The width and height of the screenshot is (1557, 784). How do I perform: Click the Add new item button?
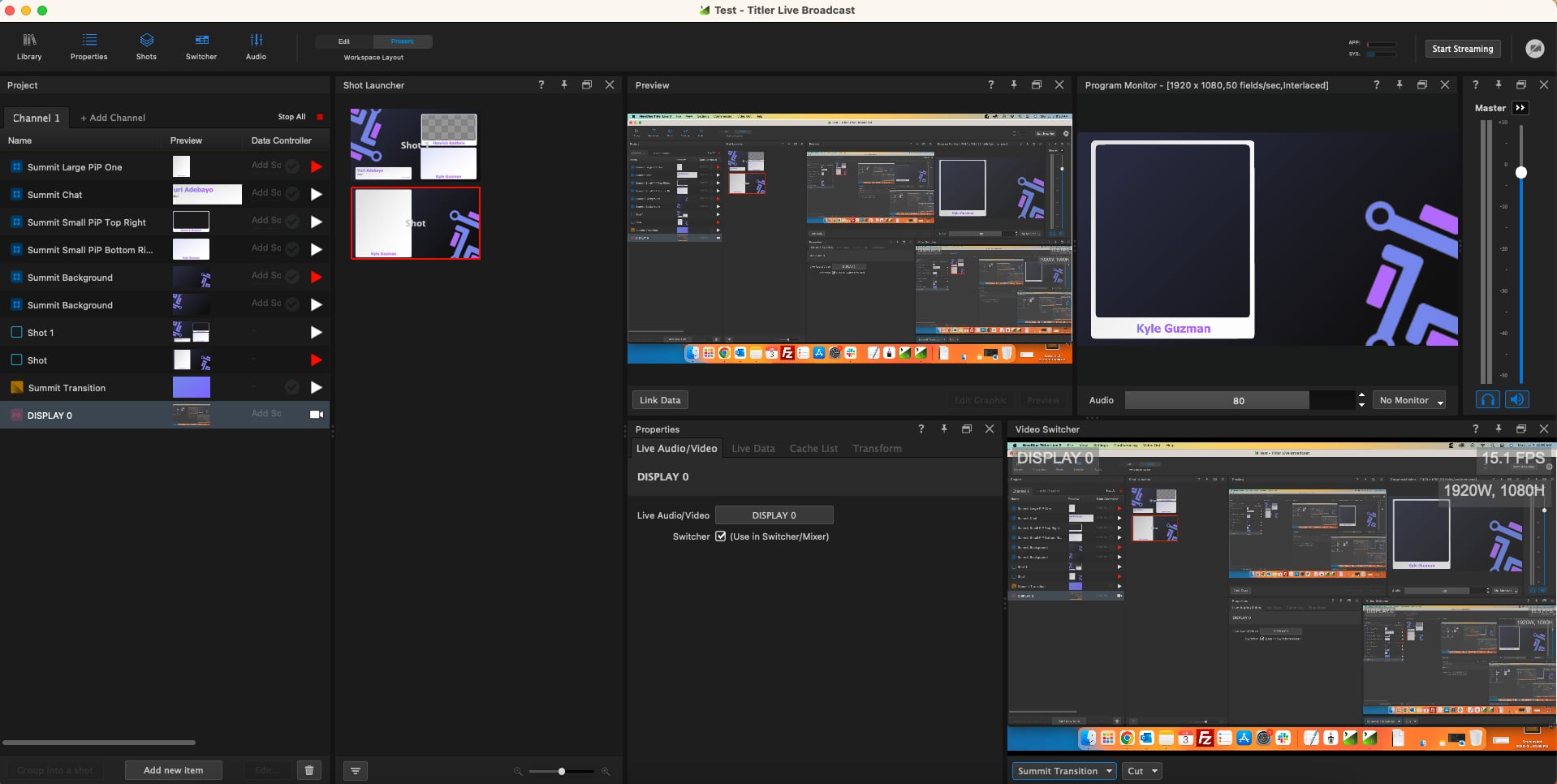pyautogui.click(x=174, y=770)
